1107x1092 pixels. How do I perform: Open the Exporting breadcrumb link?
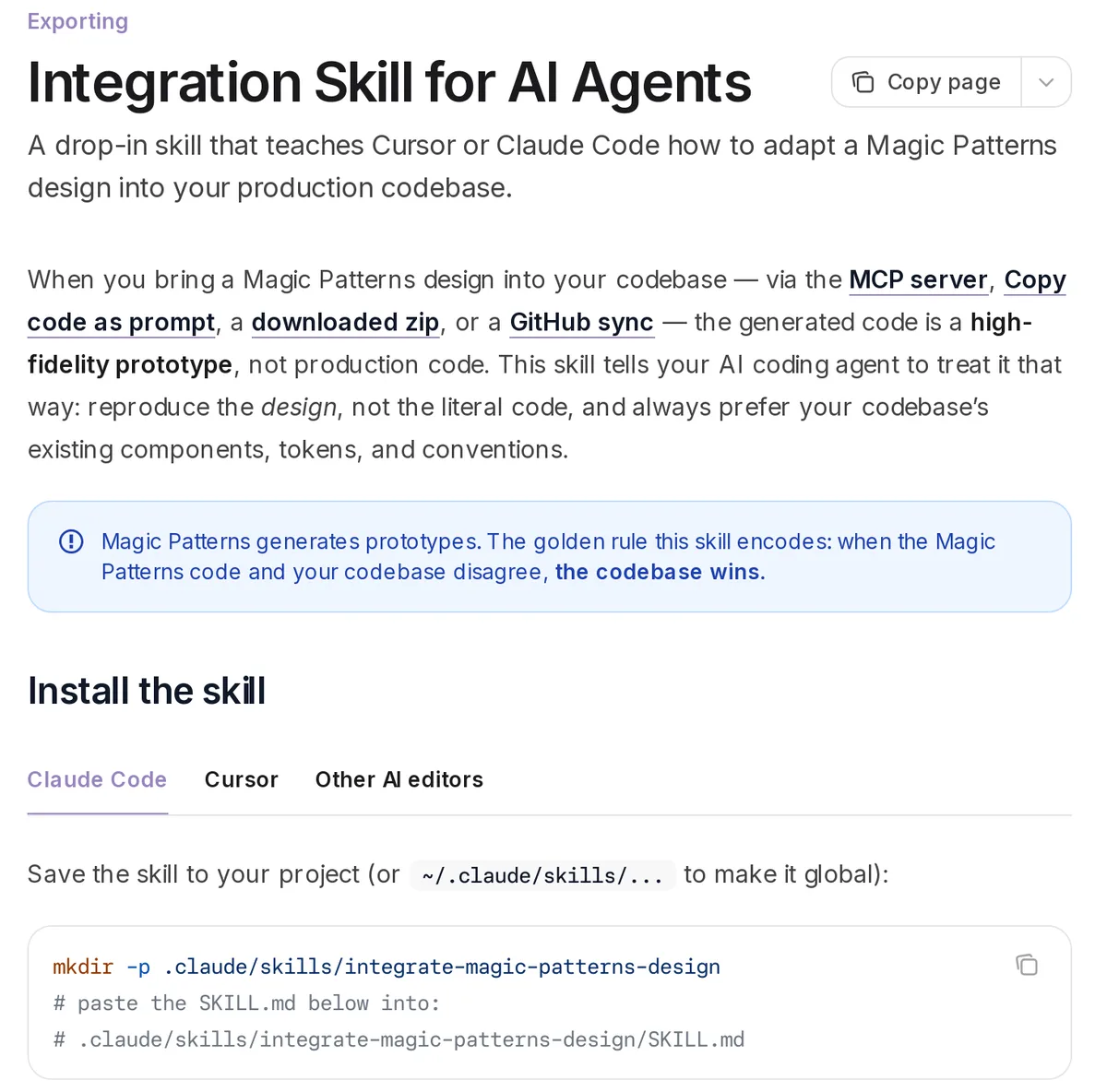tap(77, 21)
